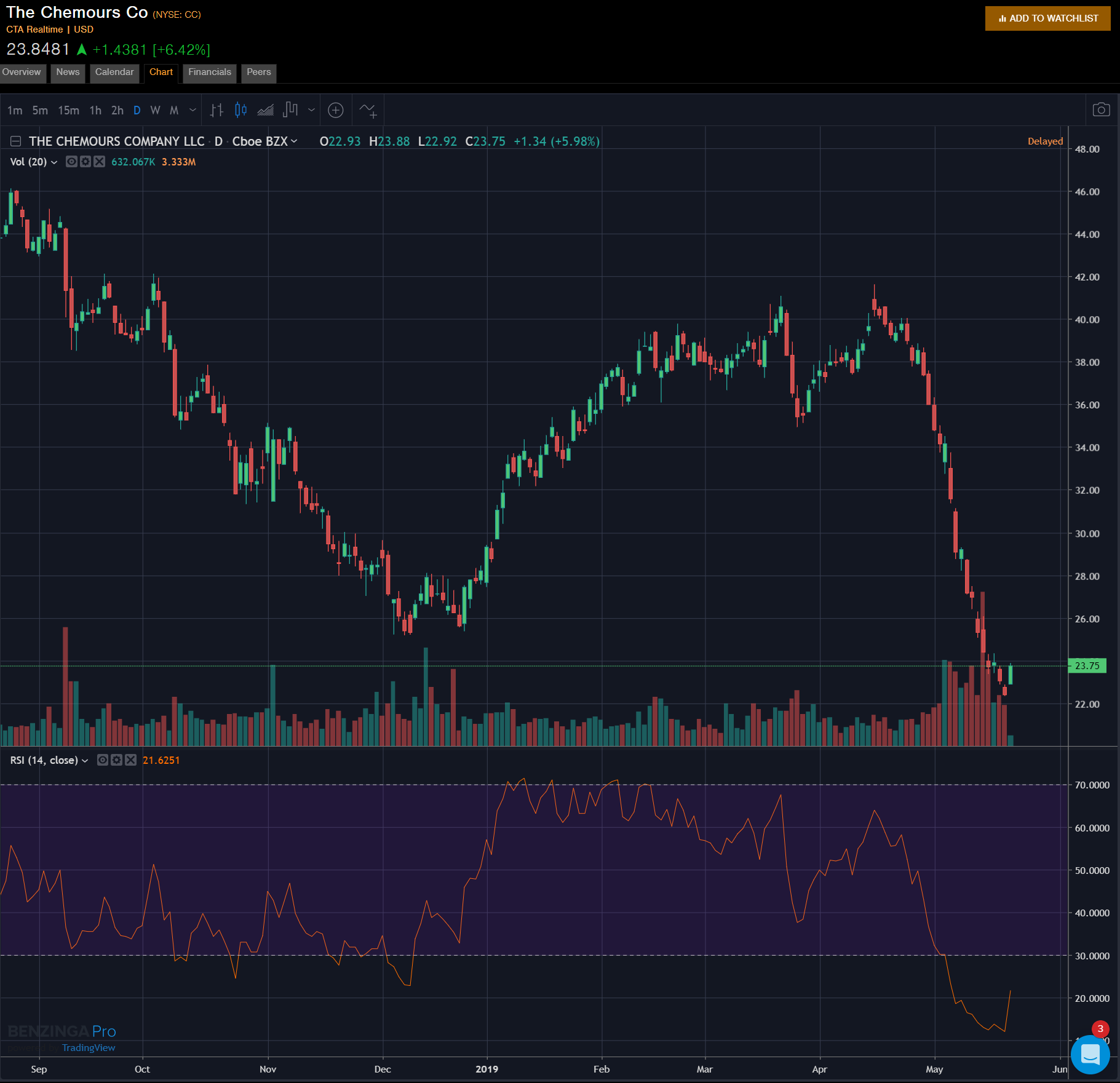Expand the RSI (14, close) indicator menu
The image size is (1120, 1083).
point(49,760)
